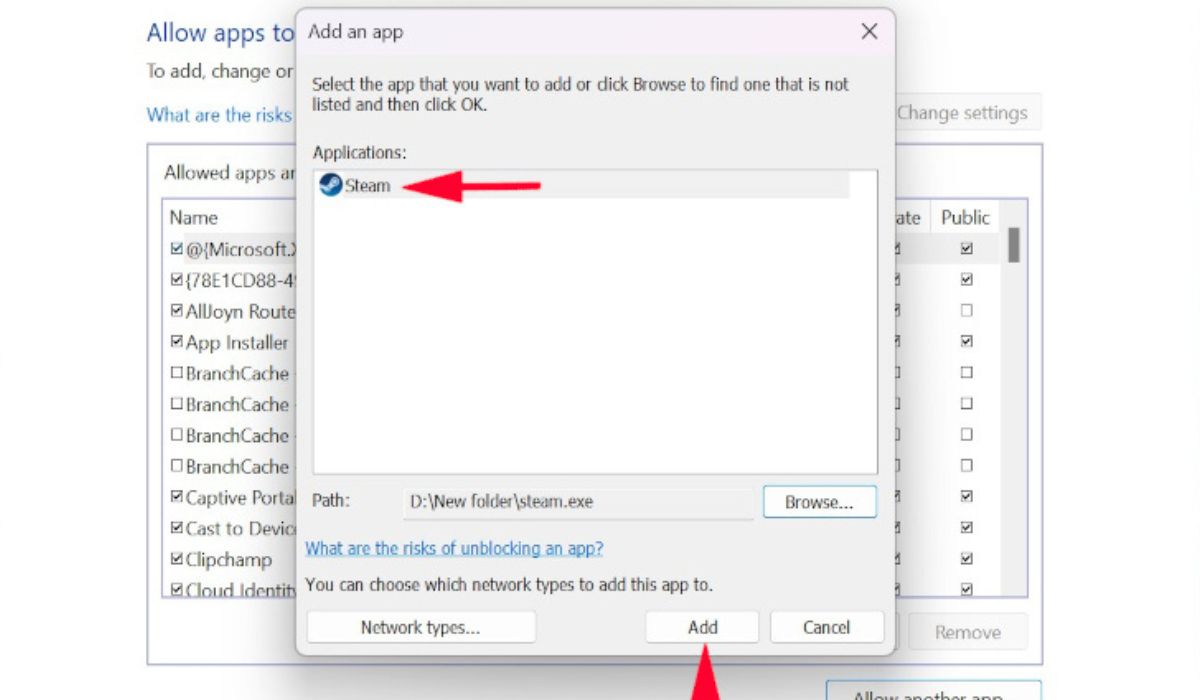Screen dimensions: 1200x700
Task: Click the Remove button in the firewall window
Action: pyautogui.click(x=967, y=632)
